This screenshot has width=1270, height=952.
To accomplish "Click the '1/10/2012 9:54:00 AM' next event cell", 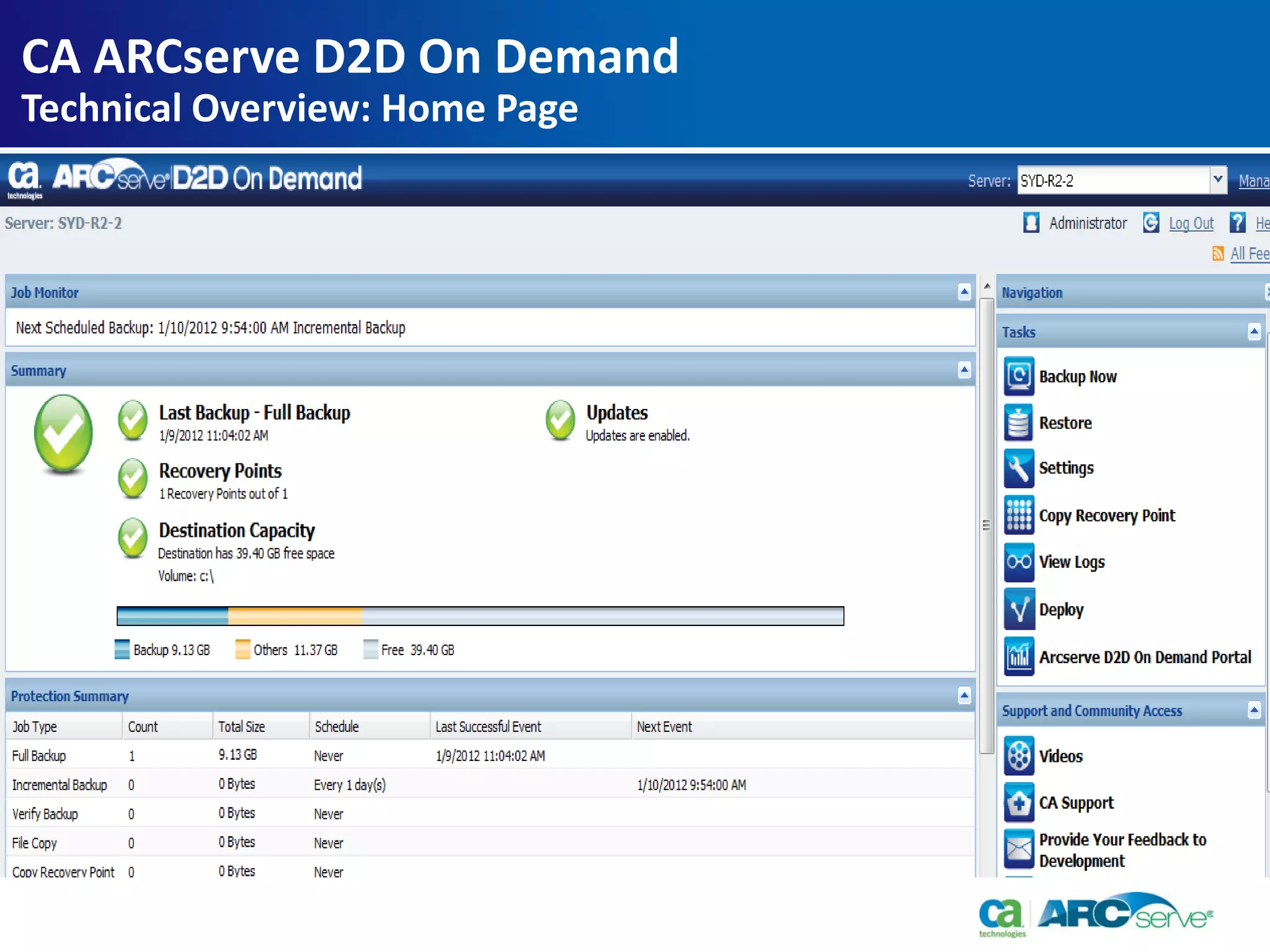I will point(691,785).
